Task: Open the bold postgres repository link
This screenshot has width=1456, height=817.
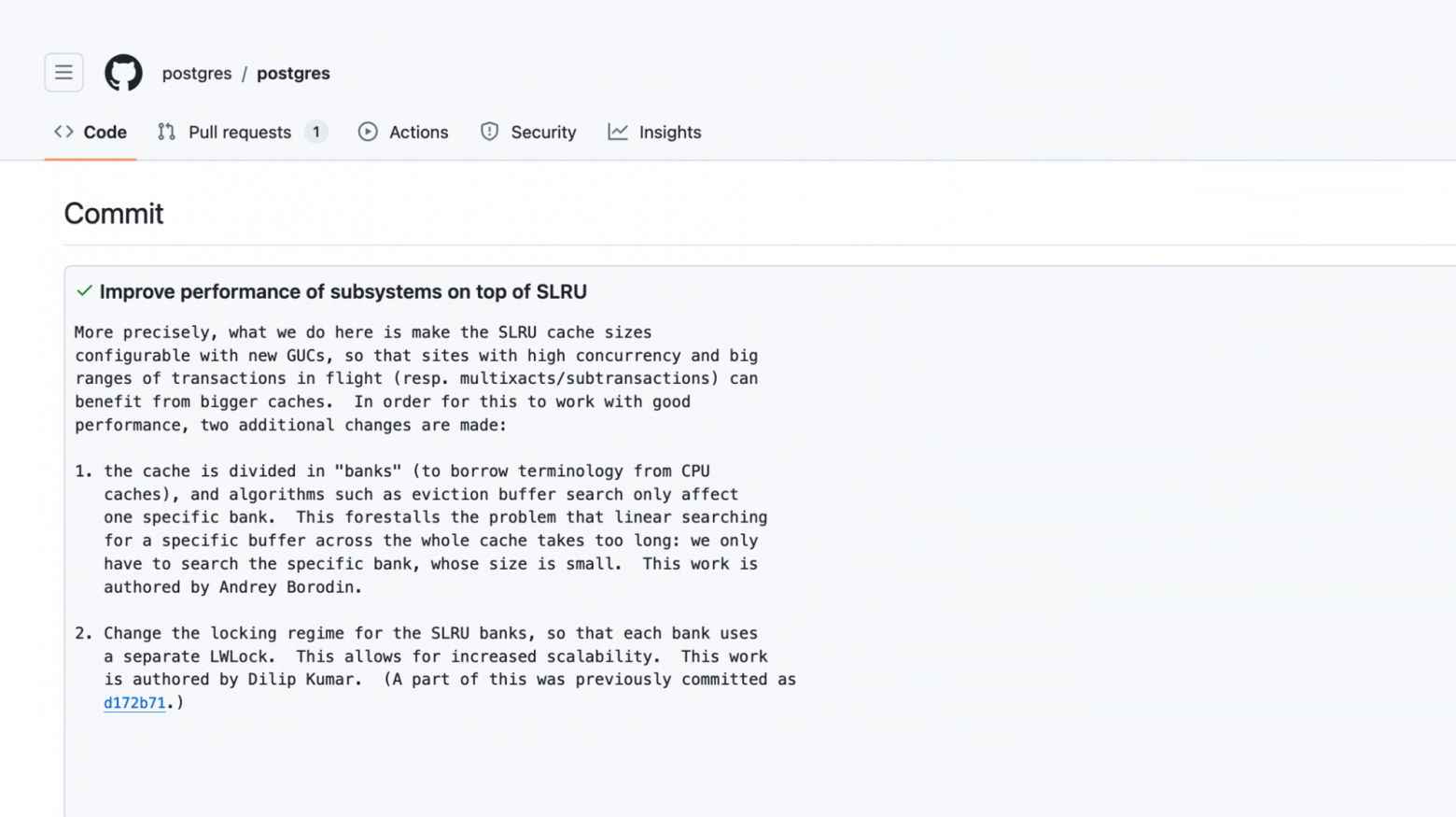Action: (x=293, y=73)
